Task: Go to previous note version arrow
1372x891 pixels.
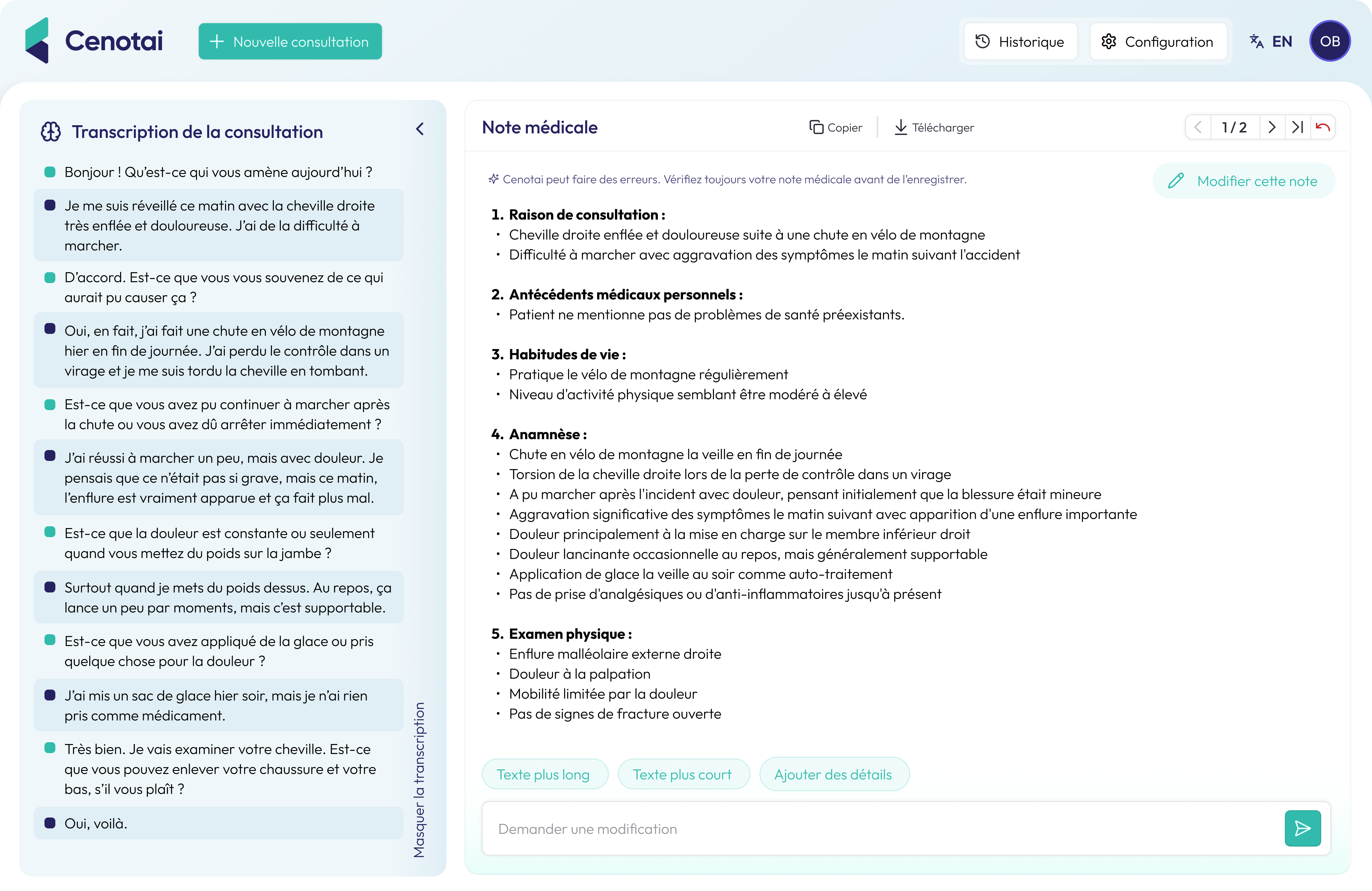Action: [x=1198, y=127]
